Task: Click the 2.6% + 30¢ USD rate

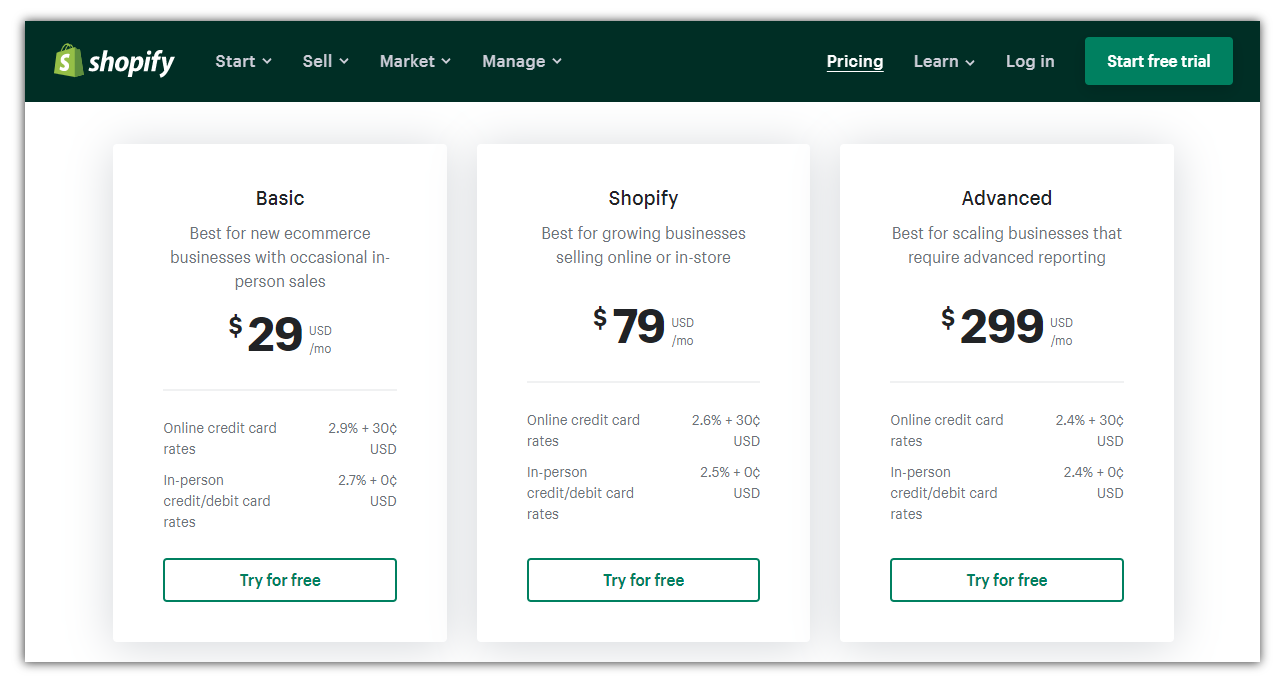Action: pos(726,430)
